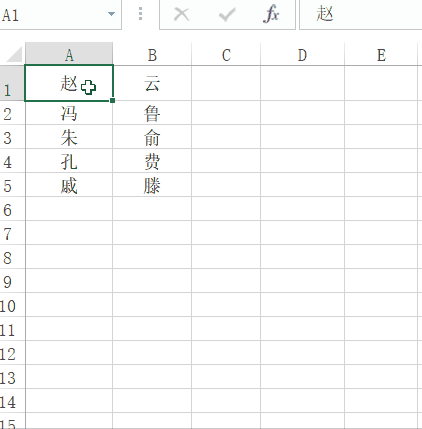Click the fill handle of cell A1
Image resolution: width=422 pixels, height=429 pixels.
click(113, 100)
